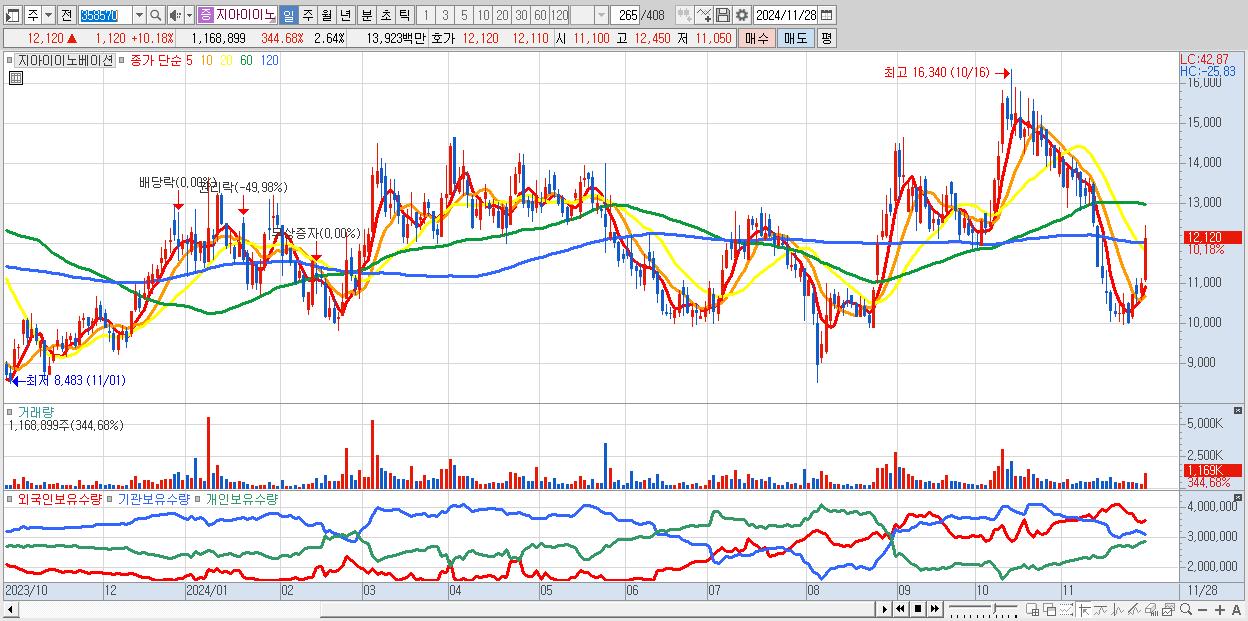The width and height of the screenshot is (1248, 621).
Task: Click the 기관보유수량 legend label
Action: coord(155,498)
